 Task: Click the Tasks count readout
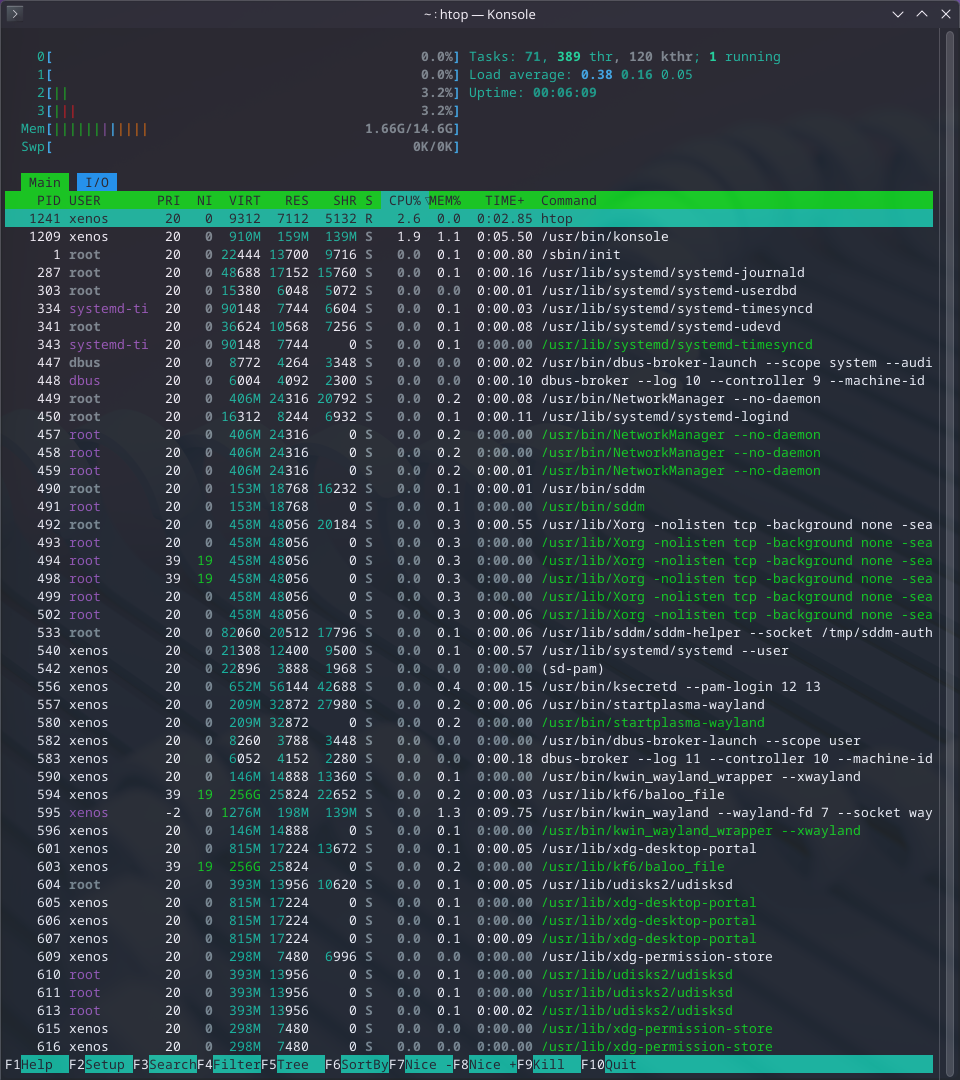point(625,56)
